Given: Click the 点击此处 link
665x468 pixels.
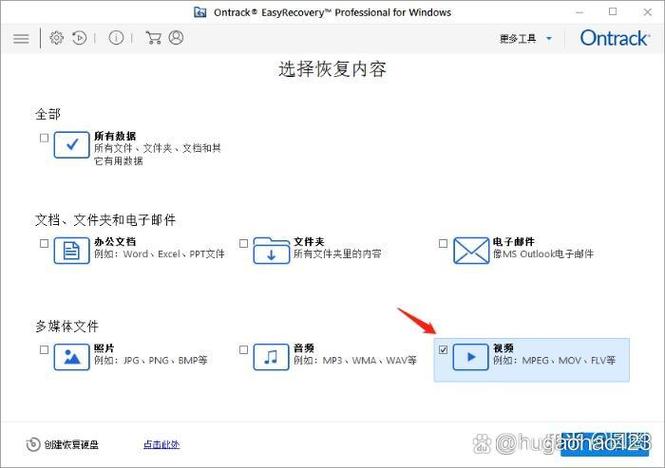Looking at the screenshot, I should point(161,444).
